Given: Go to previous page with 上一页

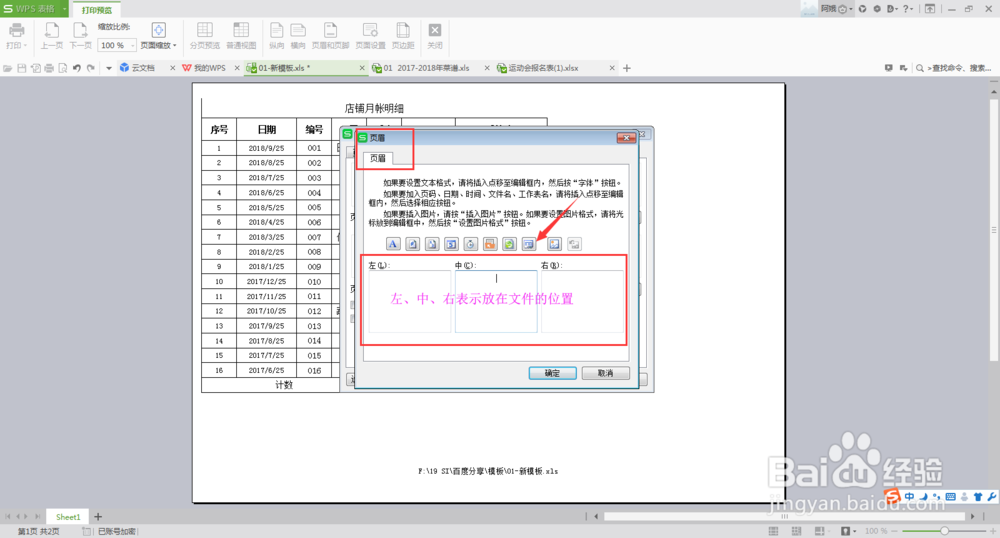Looking at the screenshot, I should tap(52, 35).
